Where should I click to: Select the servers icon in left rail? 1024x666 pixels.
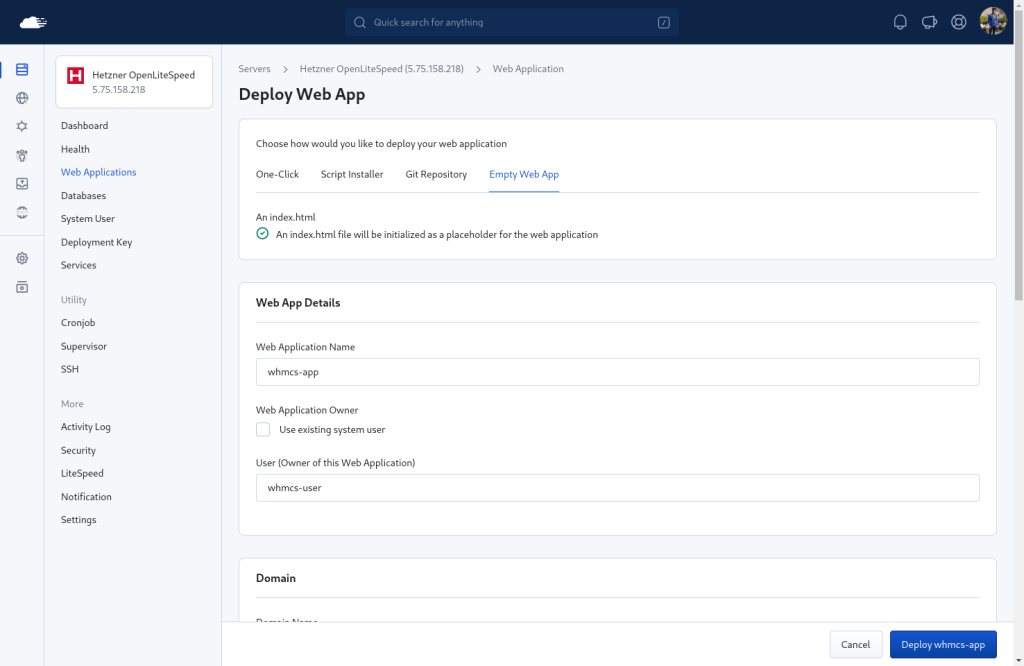pyautogui.click(x=22, y=69)
